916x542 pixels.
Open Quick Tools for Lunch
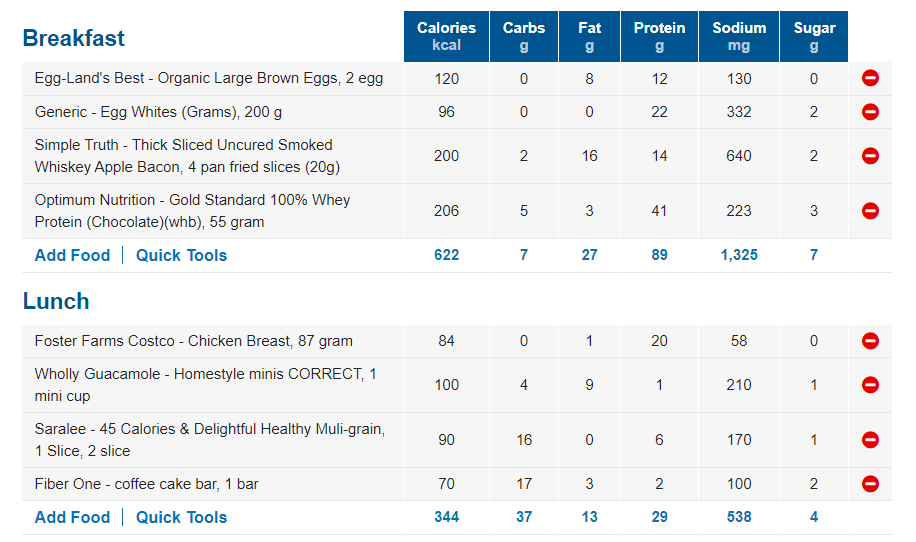pos(181,517)
